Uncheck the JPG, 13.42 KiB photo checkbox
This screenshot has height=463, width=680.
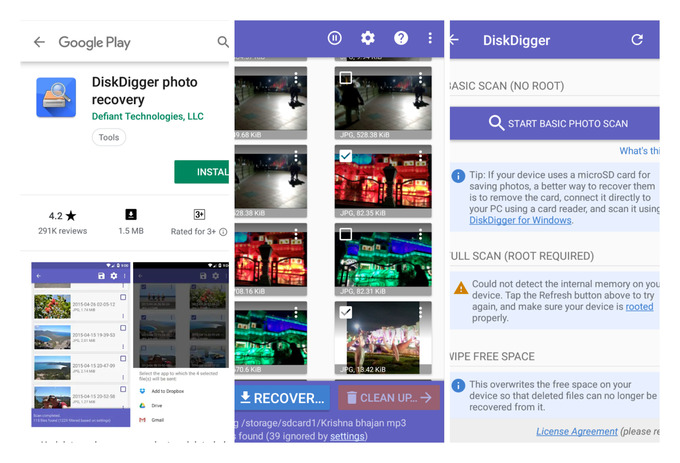coord(346,312)
